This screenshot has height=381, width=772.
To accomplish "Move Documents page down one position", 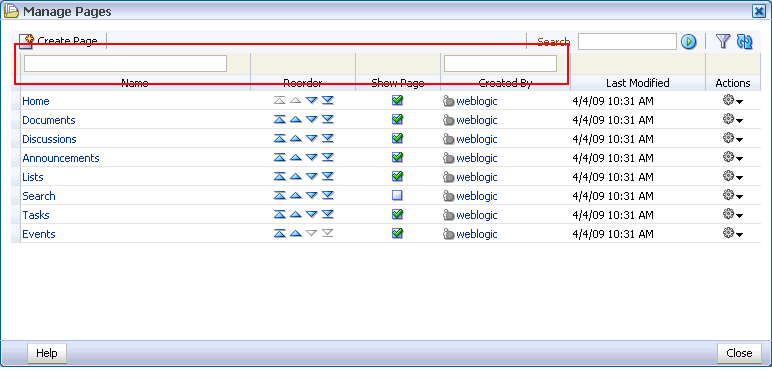I will click(x=312, y=120).
